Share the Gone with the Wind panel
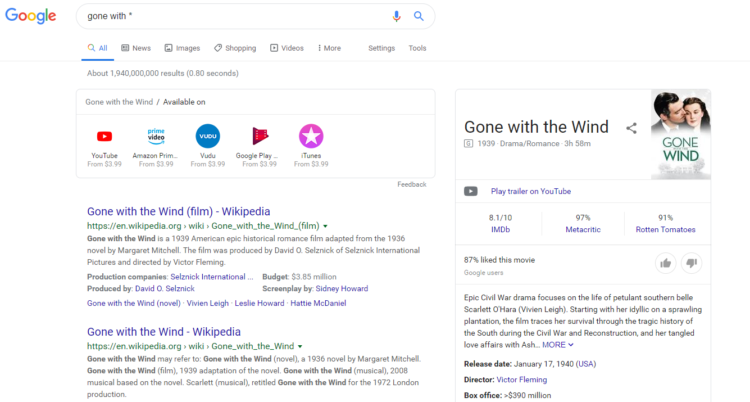This screenshot has height=402, width=750. click(631, 128)
